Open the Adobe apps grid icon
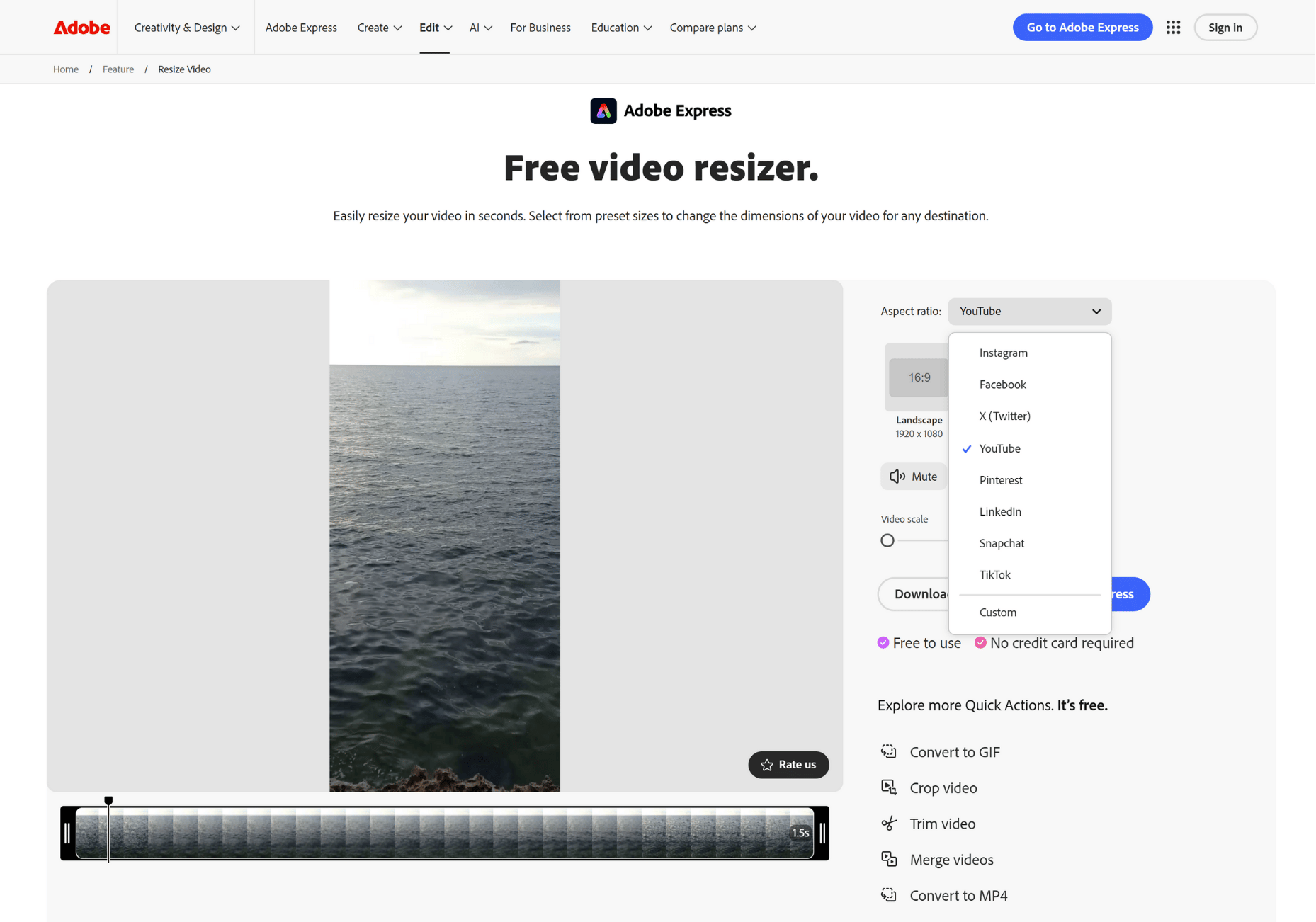This screenshot has height=922, width=1316. [x=1173, y=28]
